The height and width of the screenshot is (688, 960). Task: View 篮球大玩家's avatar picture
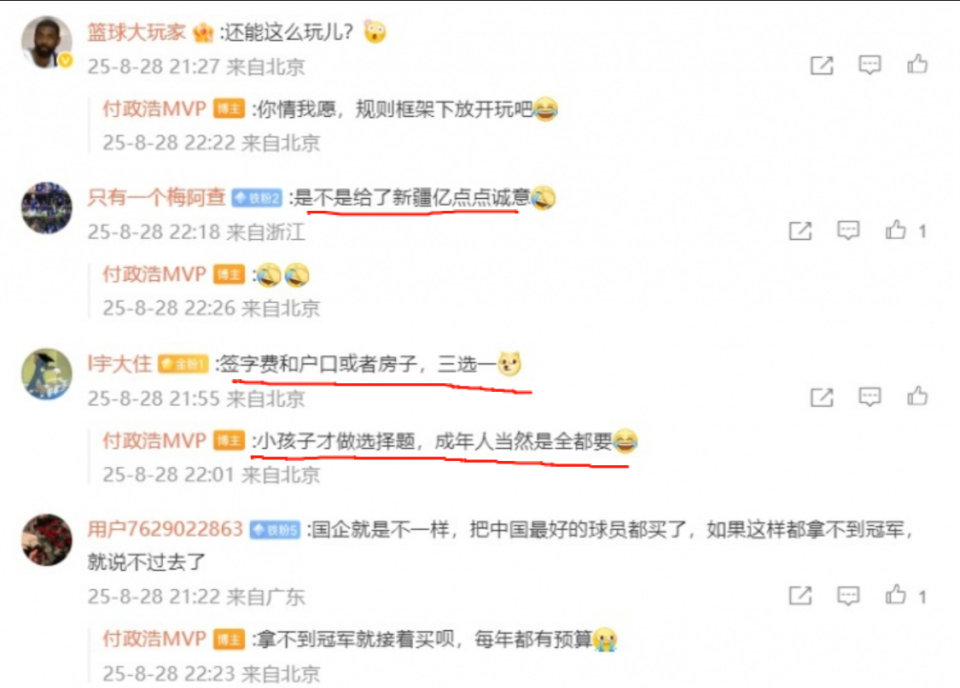tap(47, 42)
